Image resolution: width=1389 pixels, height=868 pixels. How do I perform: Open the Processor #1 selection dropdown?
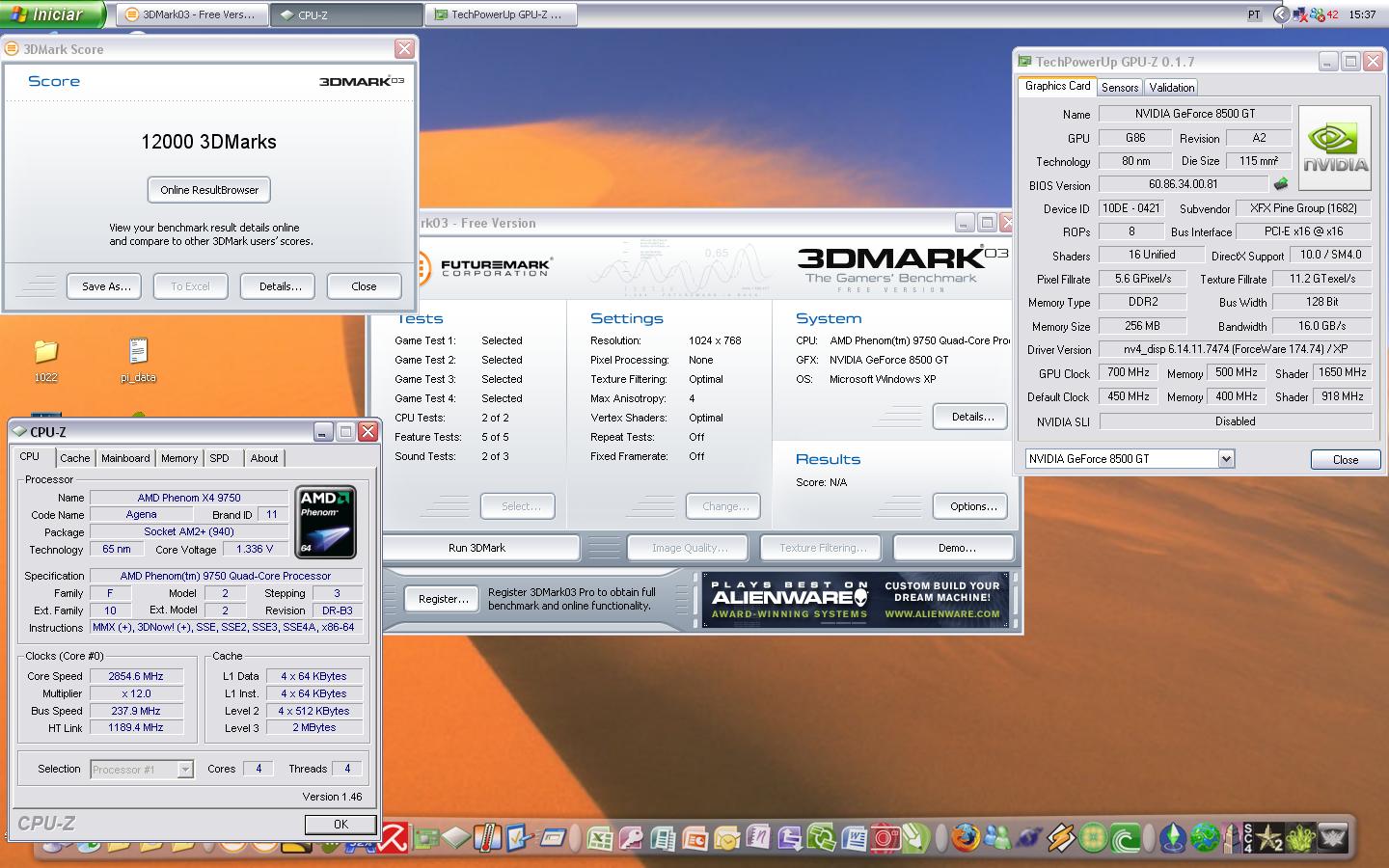pyautogui.click(x=184, y=769)
